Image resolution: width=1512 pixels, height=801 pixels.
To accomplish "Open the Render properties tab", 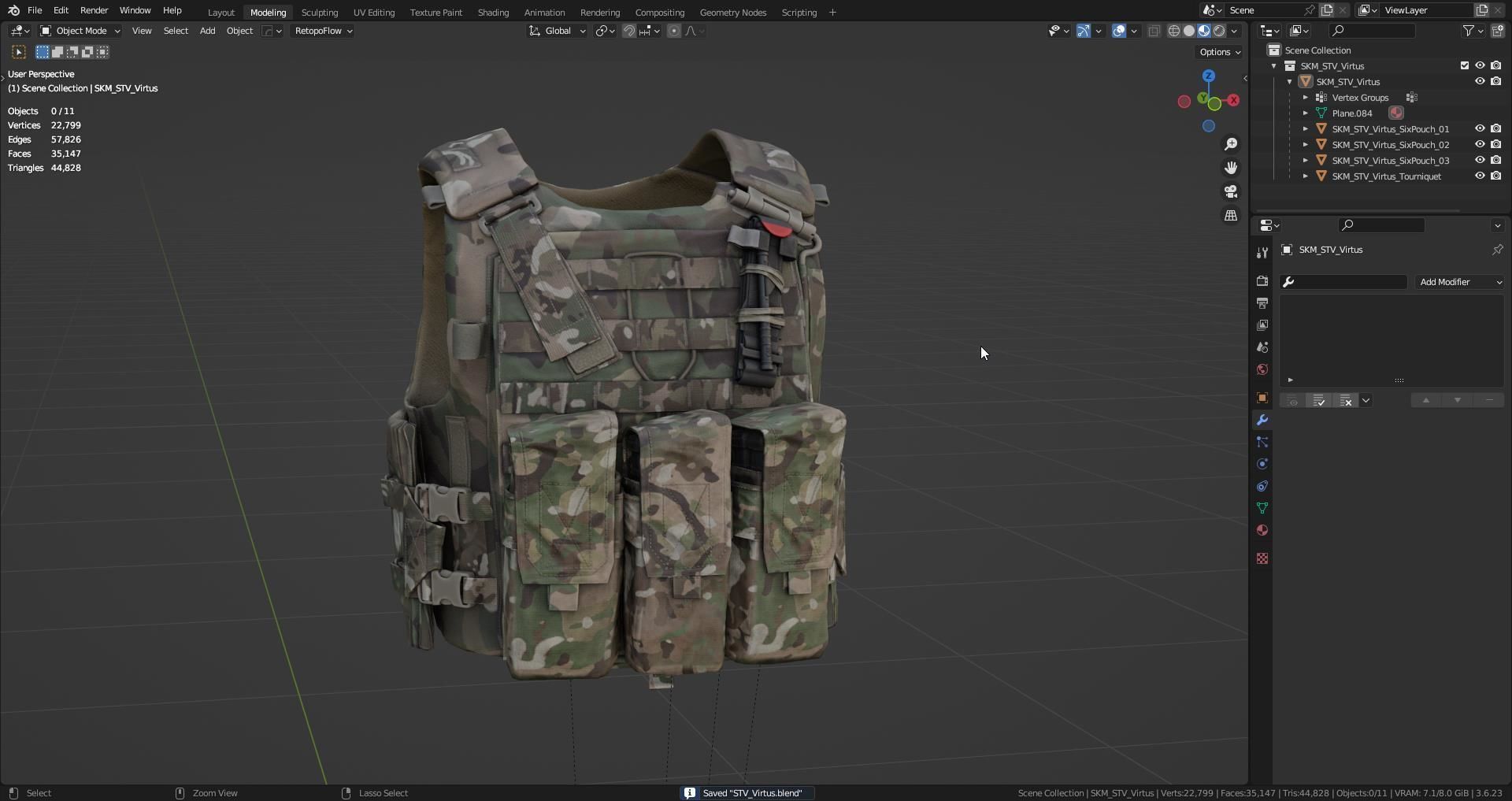I will coord(1262,281).
